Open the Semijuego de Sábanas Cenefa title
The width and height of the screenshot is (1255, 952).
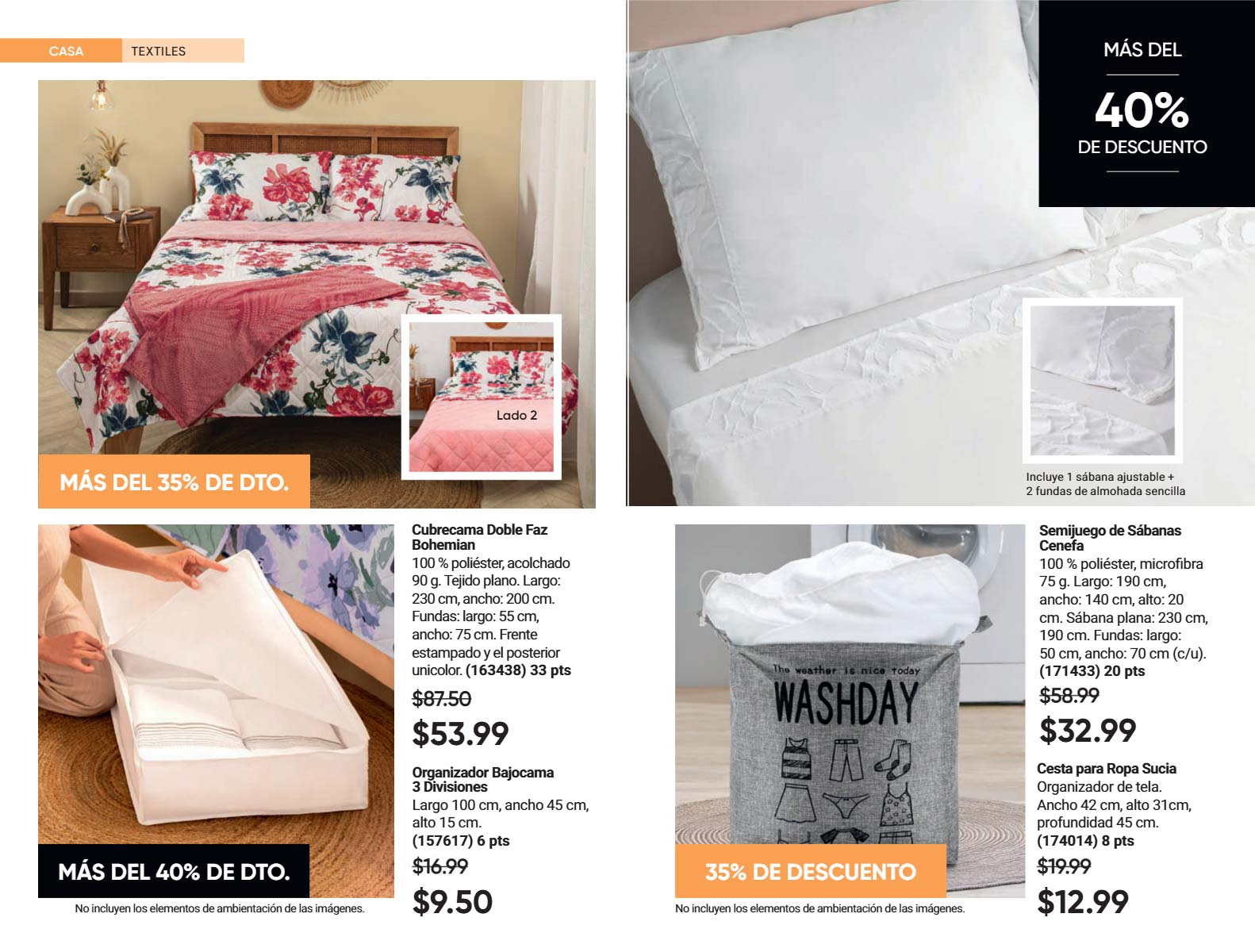point(1110,538)
